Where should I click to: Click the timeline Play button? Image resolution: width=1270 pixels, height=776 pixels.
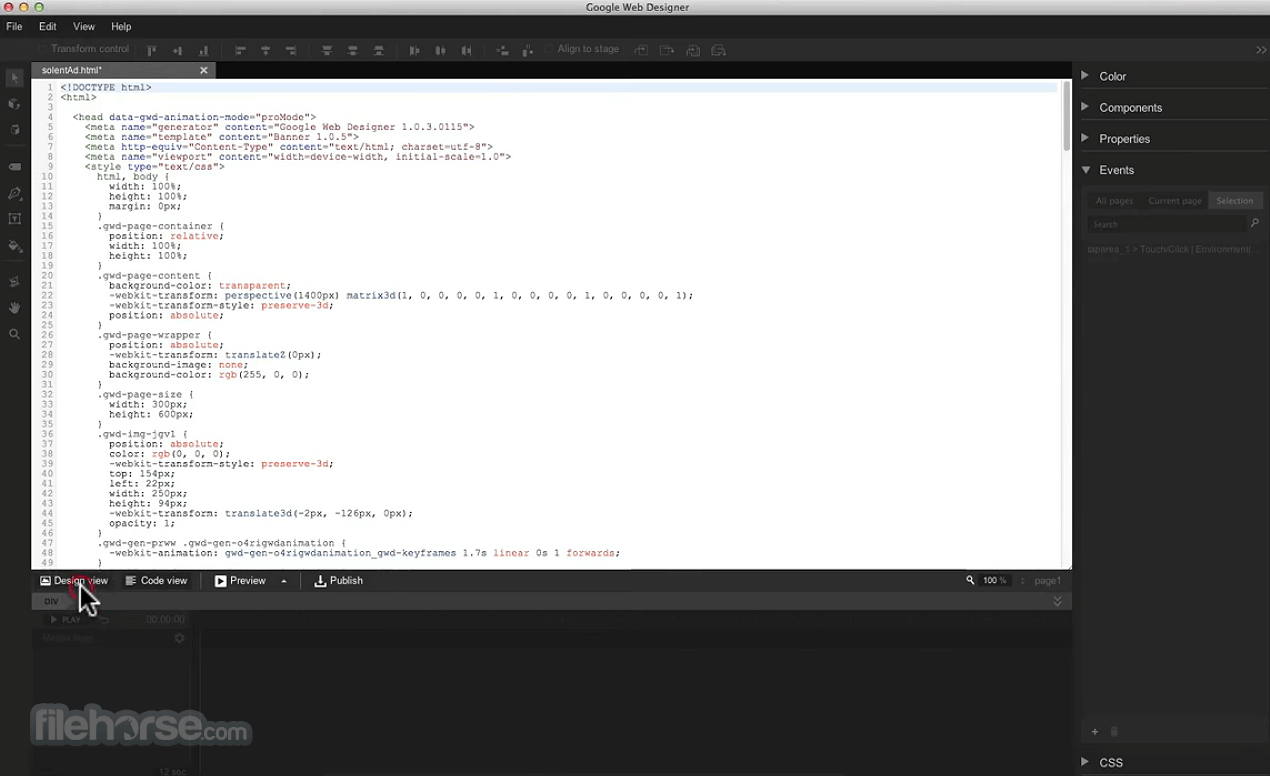tap(65, 620)
